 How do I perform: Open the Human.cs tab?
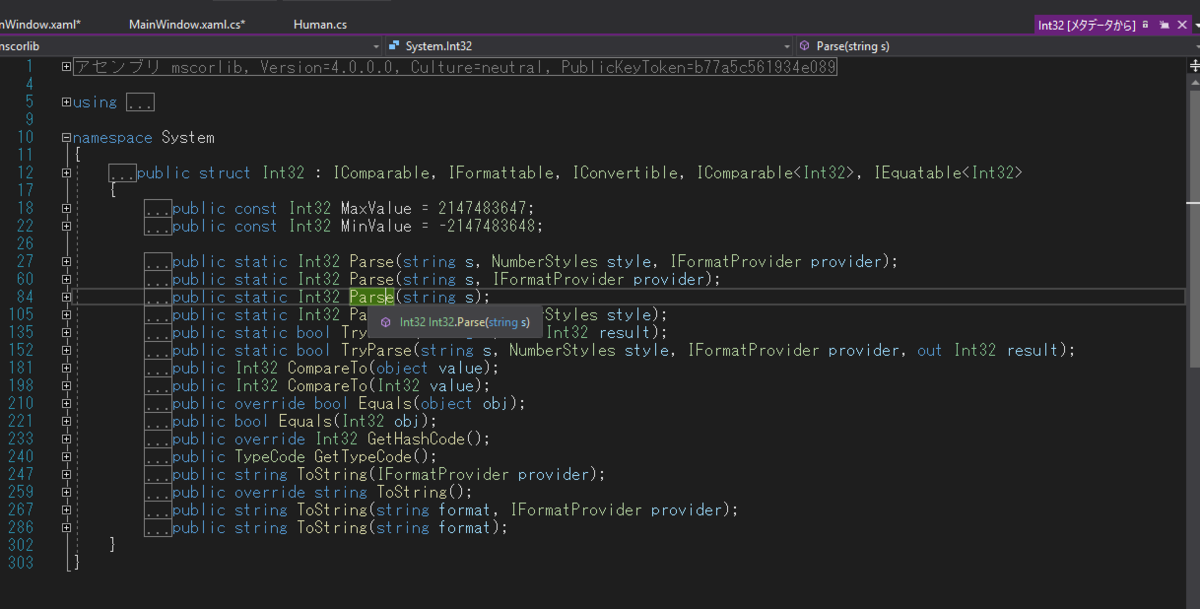pos(320,24)
